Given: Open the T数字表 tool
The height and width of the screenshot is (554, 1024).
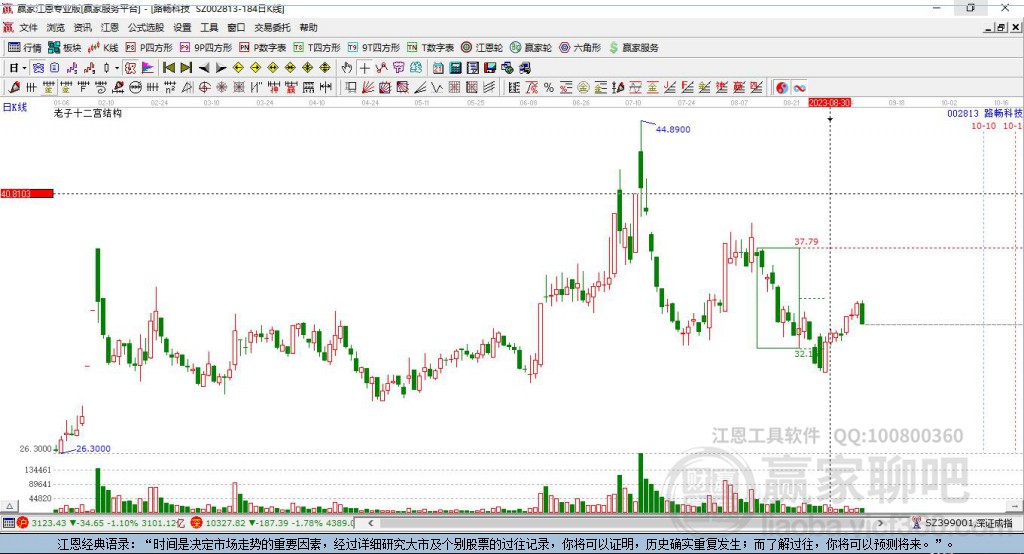Looking at the screenshot, I should pos(430,48).
